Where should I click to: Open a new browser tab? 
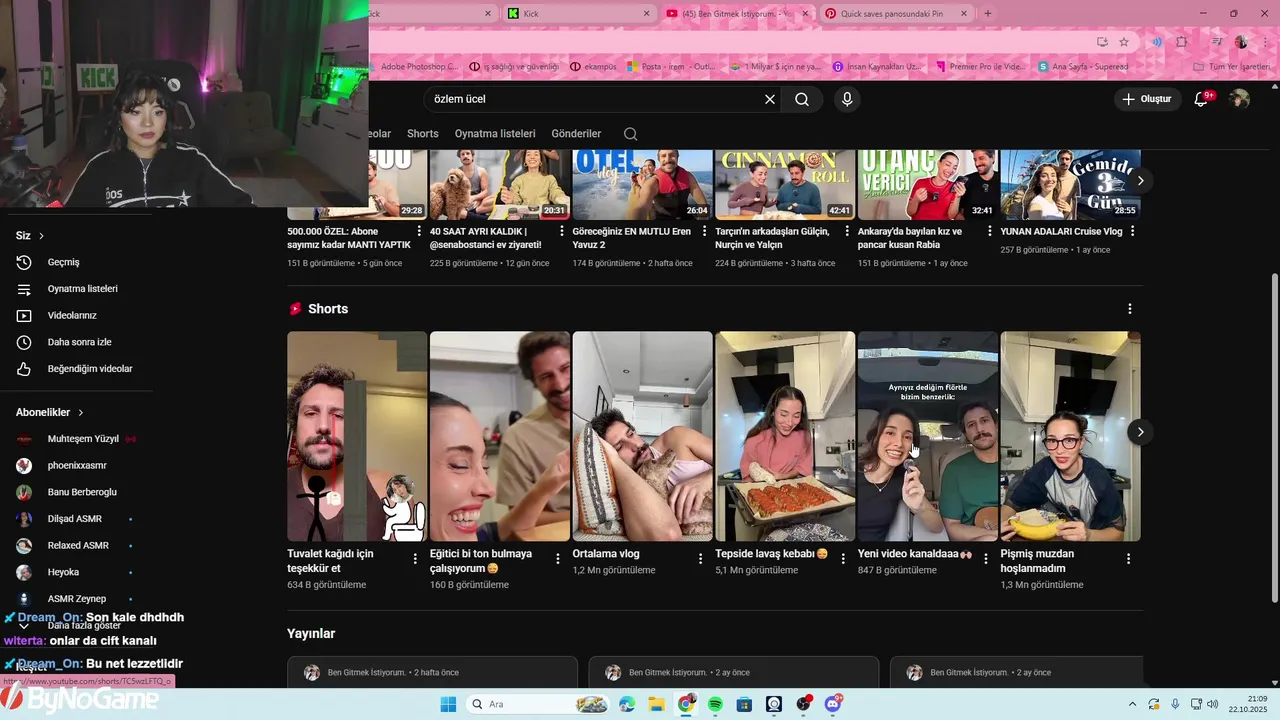pyautogui.click(x=988, y=13)
